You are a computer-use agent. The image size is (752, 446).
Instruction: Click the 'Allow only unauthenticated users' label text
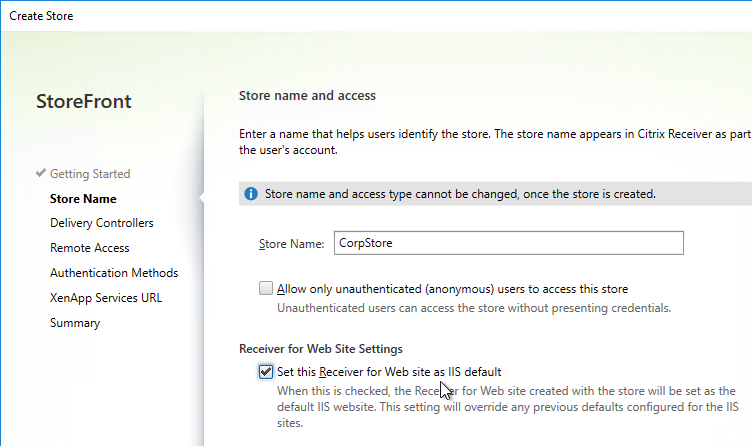pos(452,289)
